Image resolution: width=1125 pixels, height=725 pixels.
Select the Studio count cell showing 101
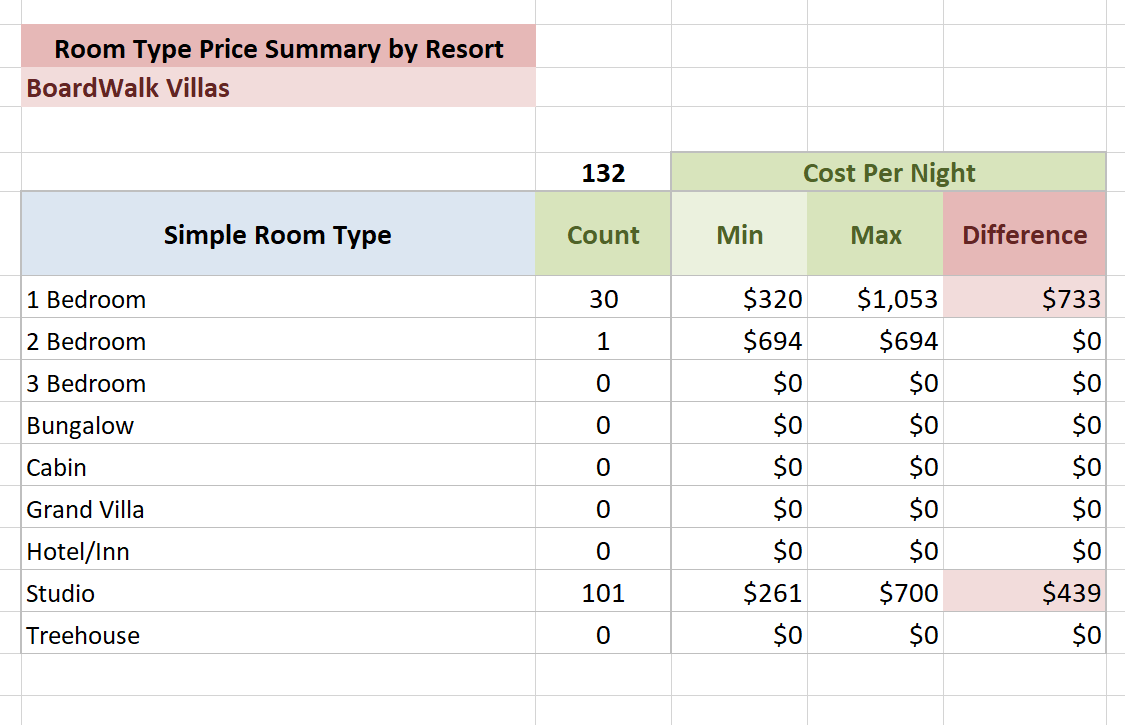[x=603, y=593]
